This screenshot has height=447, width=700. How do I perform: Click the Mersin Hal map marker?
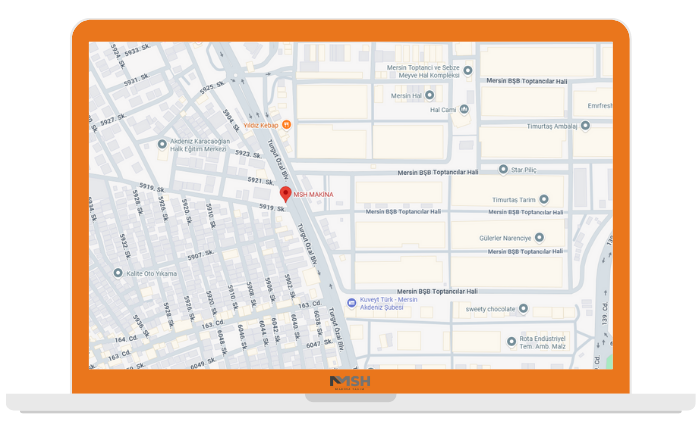430,95
